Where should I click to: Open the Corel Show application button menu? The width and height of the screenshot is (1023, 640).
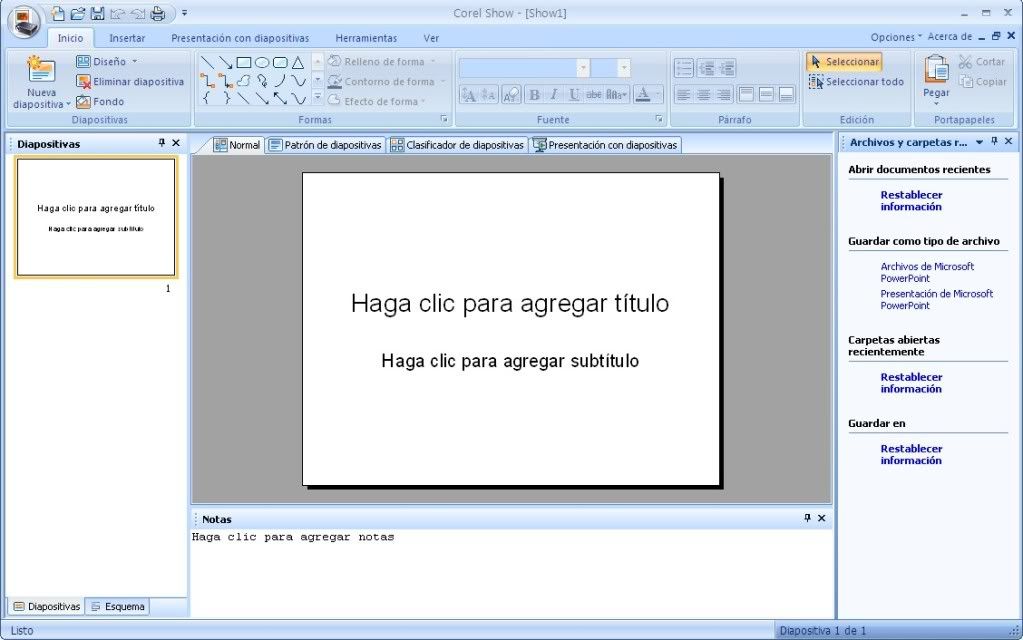(x=24, y=21)
